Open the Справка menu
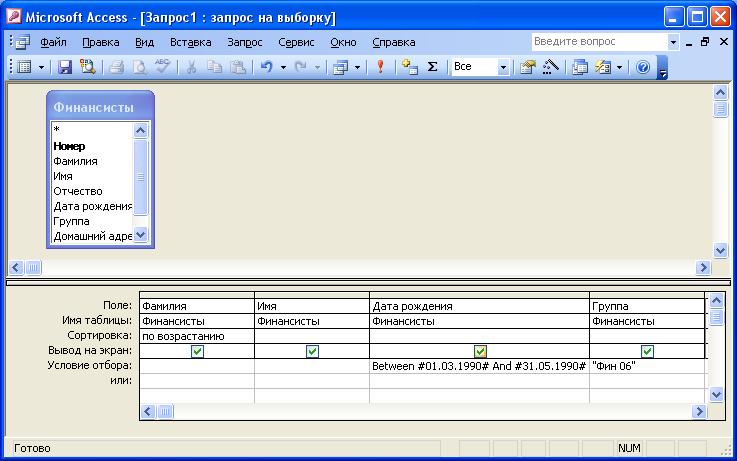The height and width of the screenshot is (461, 737). coord(393,42)
